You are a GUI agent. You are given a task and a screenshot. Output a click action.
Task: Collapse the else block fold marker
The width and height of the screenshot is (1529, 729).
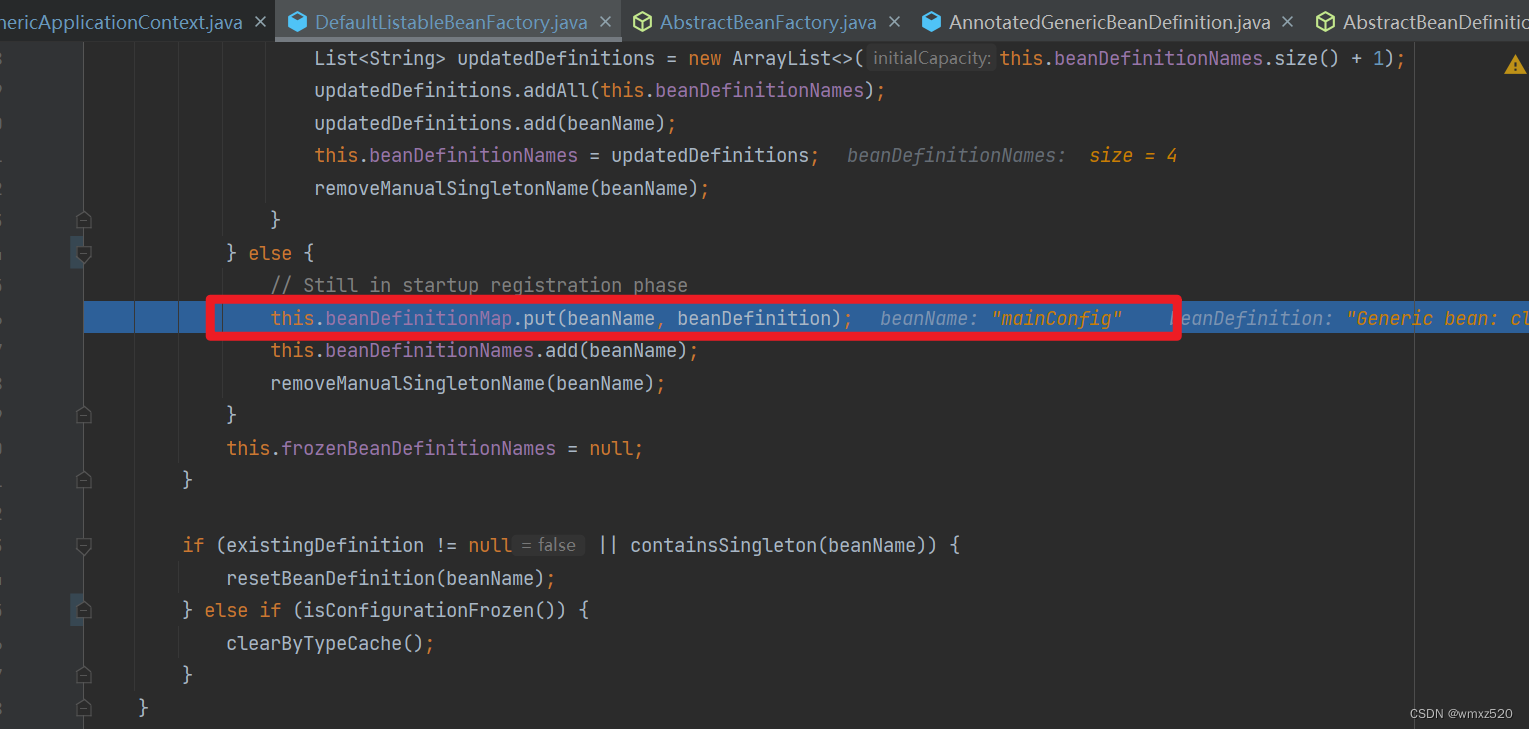[x=84, y=254]
